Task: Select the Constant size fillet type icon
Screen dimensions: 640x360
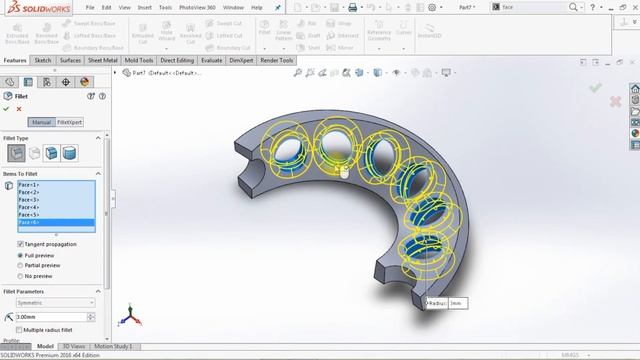Action: tap(16, 153)
